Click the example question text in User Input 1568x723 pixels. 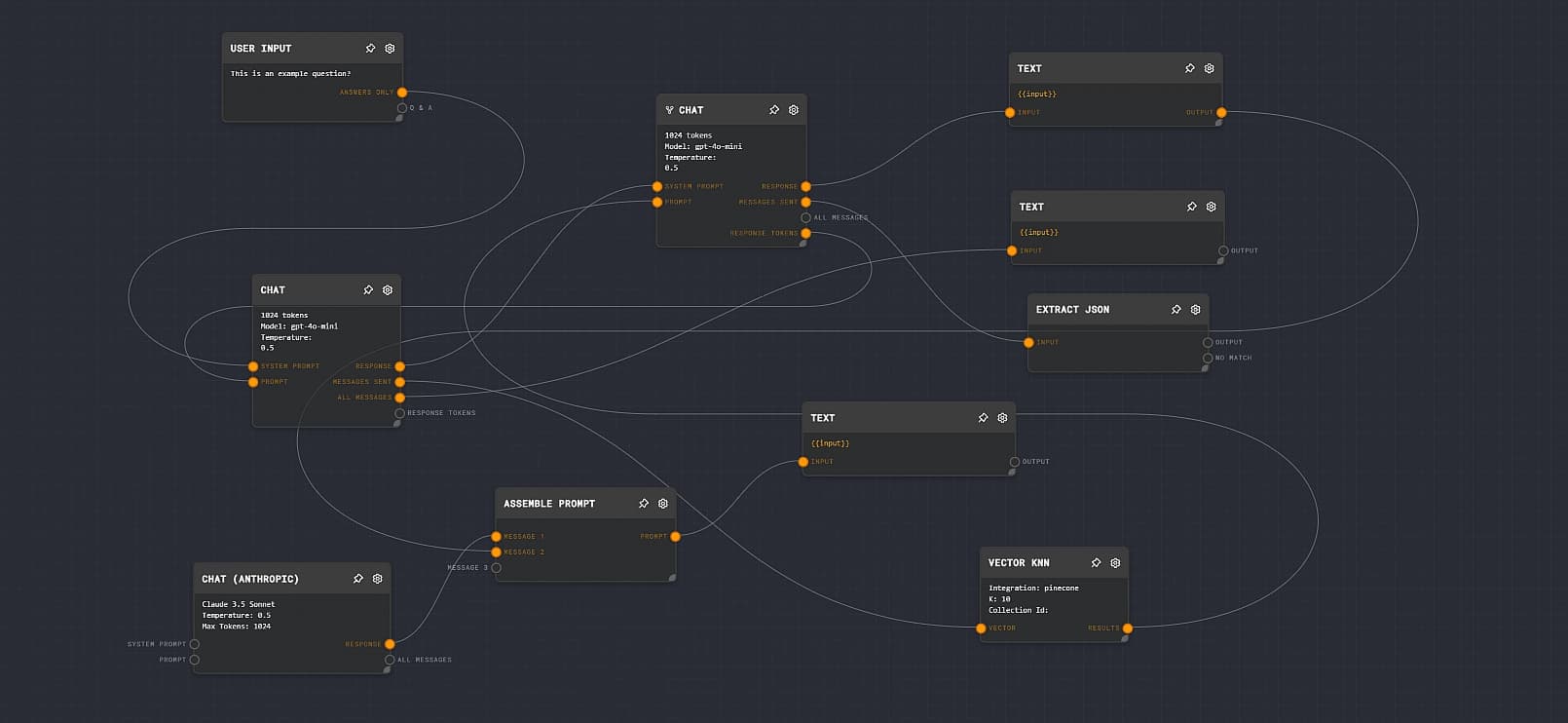[x=290, y=74]
